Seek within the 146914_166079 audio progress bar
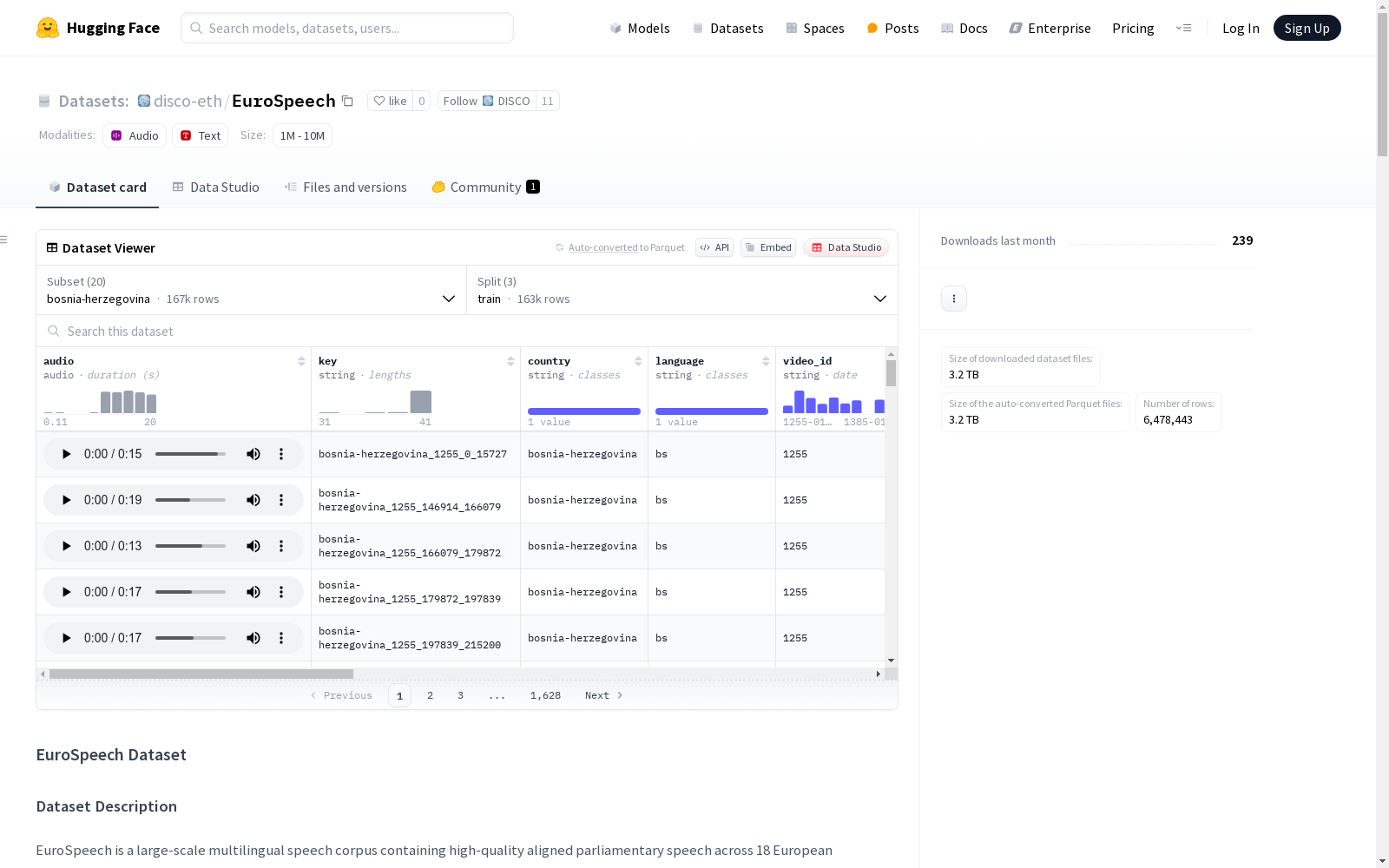1389x868 pixels. 190,500
